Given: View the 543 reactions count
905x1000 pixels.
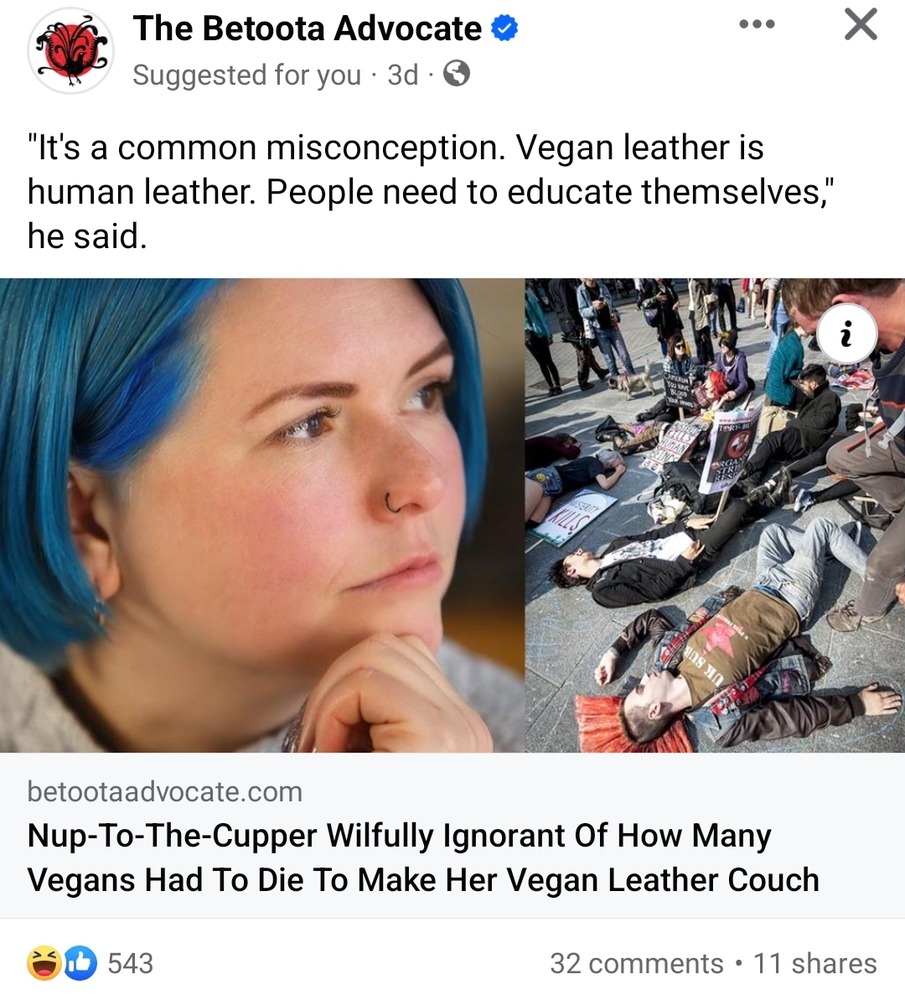Looking at the screenshot, I should click(x=130, y=963).
